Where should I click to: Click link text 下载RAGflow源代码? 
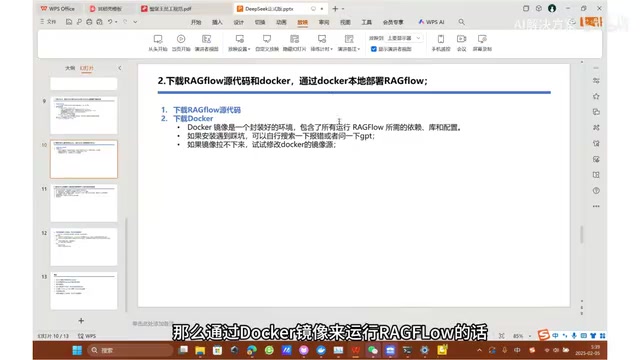coord(207,110)
